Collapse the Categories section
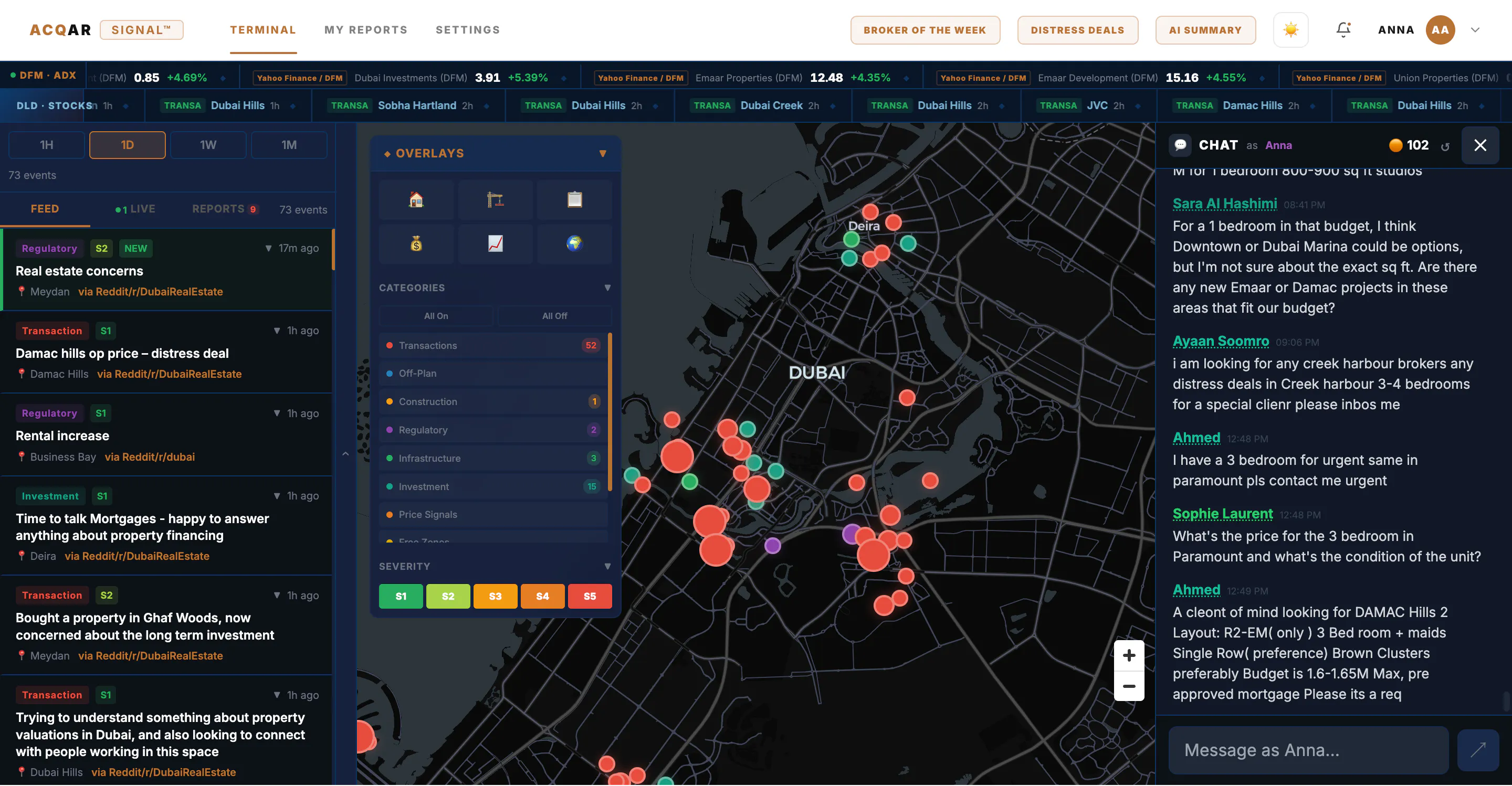1512x786 pixels. coord(607,288)
